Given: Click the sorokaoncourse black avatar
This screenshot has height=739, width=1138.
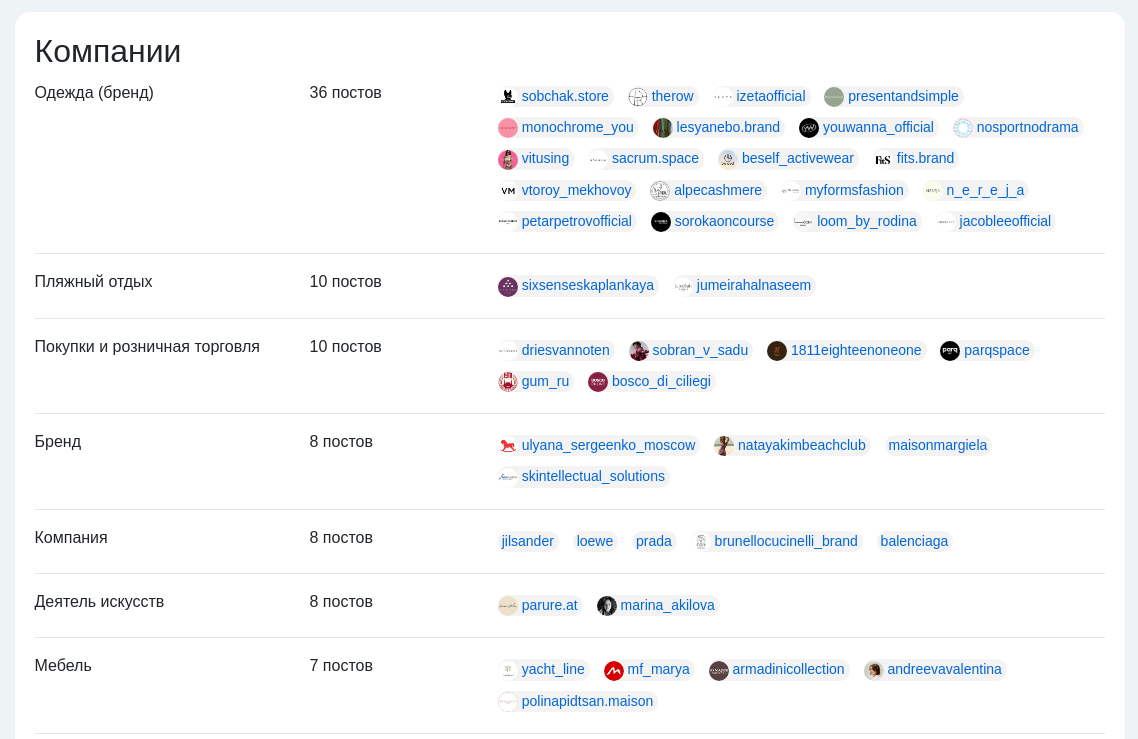Looking at the screenshot, I should [660, 222].
